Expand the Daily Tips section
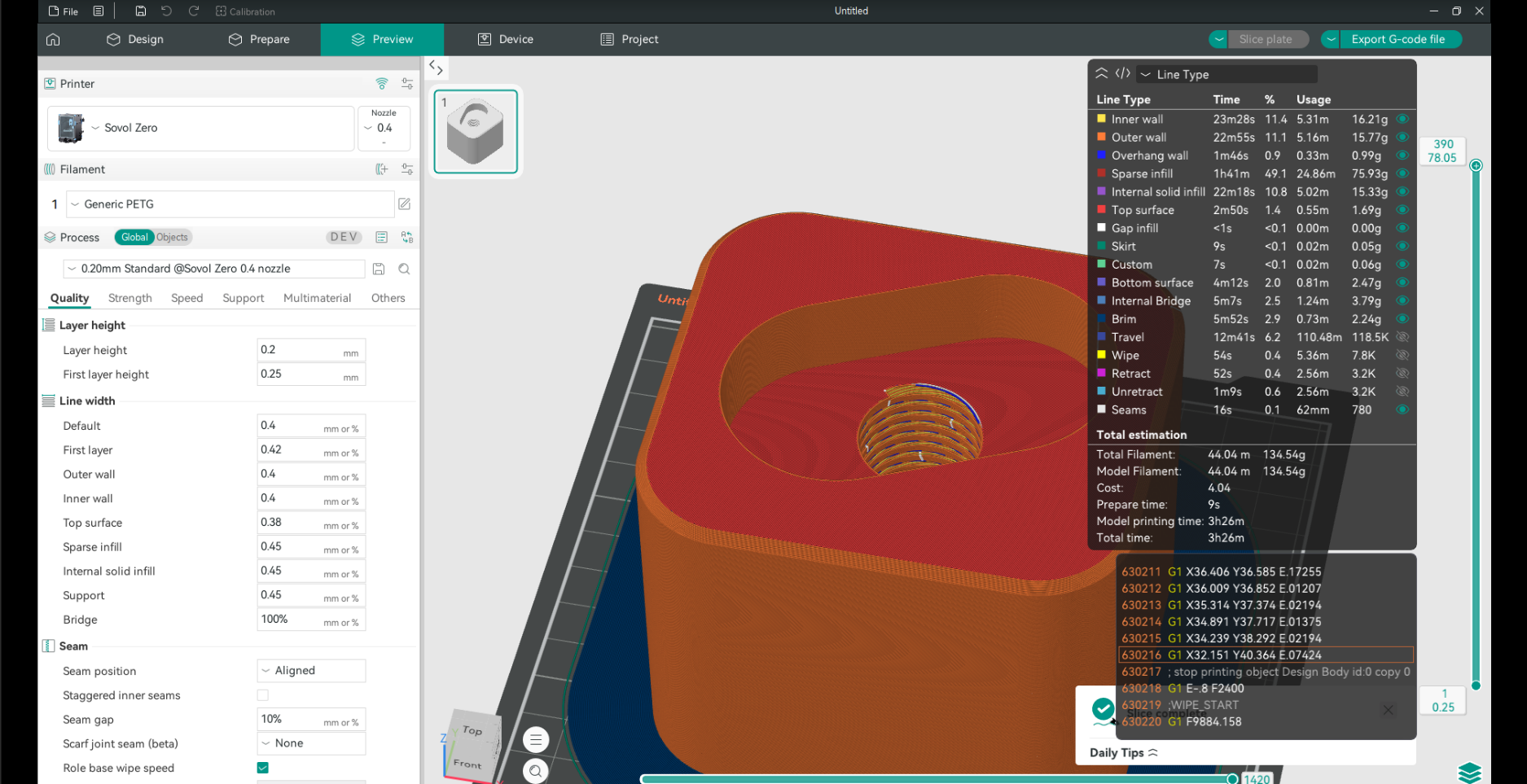This screenshot has width=1527, height=784. (x=1124, y=753)
